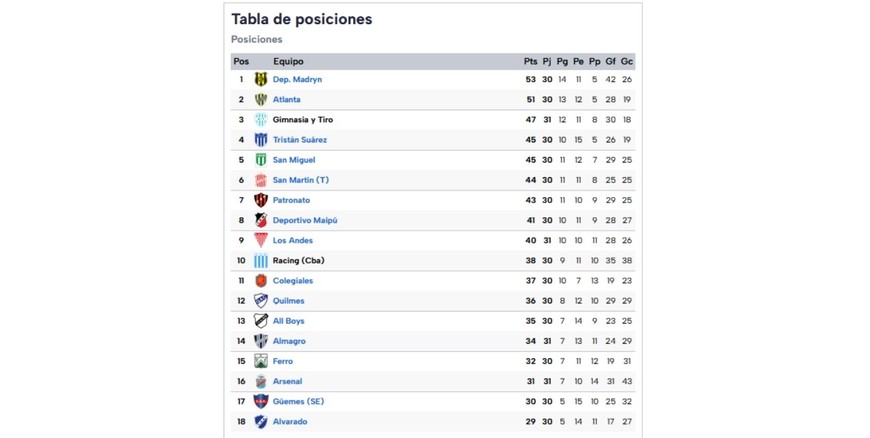Visit the Alvarado team page
Screen dimensions: 870x438
290,421
